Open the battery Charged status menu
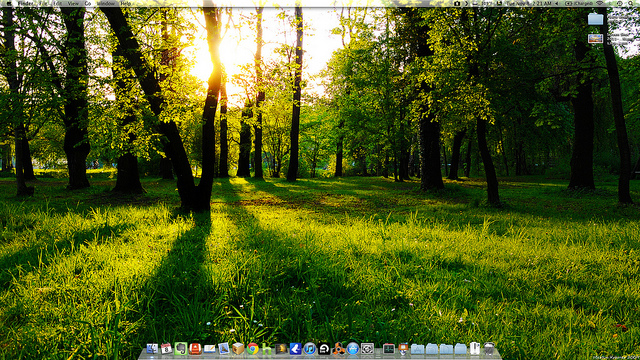The image size is (640, 360). click(x=580, y=3)
